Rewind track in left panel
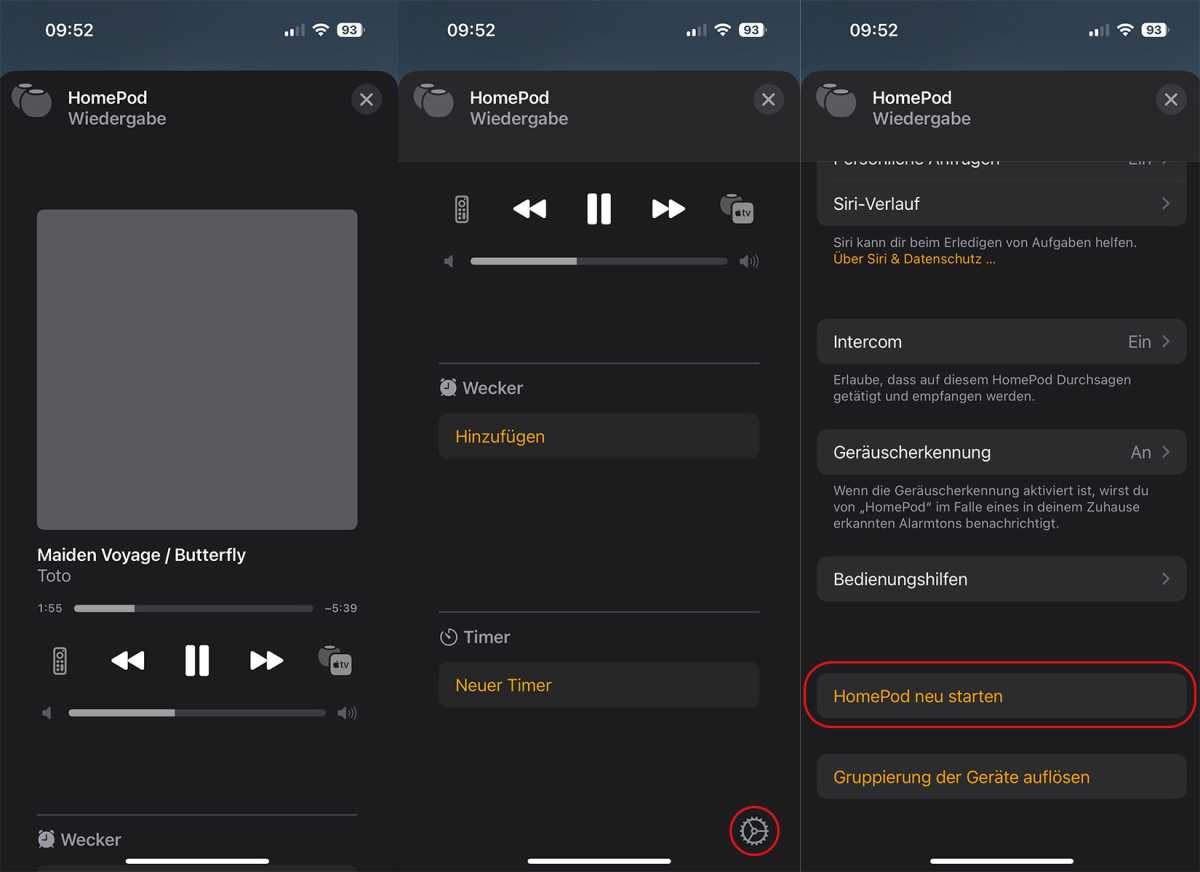The image size is (1200, 872). (128, 660)
